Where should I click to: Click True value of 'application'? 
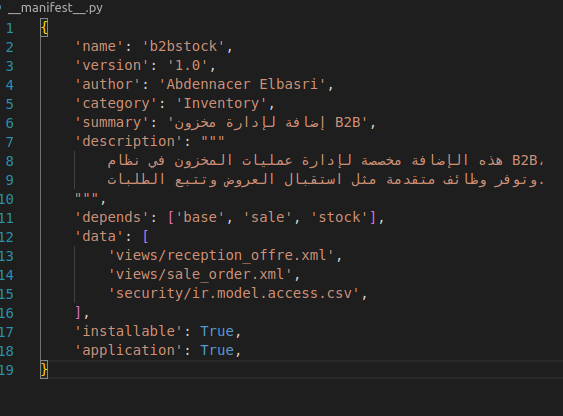(x=217, y=350)
